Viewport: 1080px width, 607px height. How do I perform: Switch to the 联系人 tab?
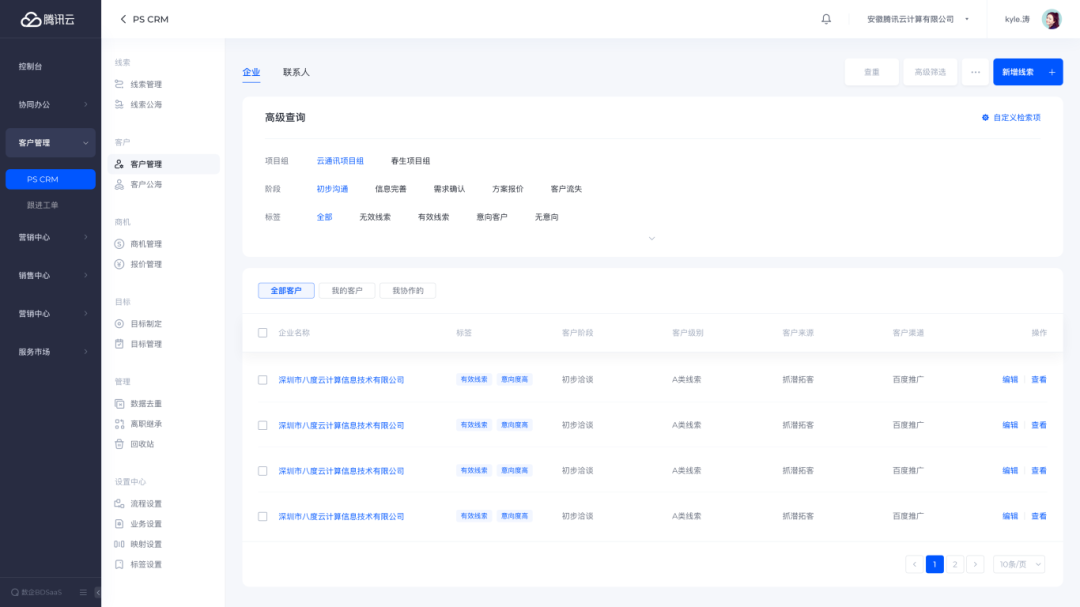[296, 72]
